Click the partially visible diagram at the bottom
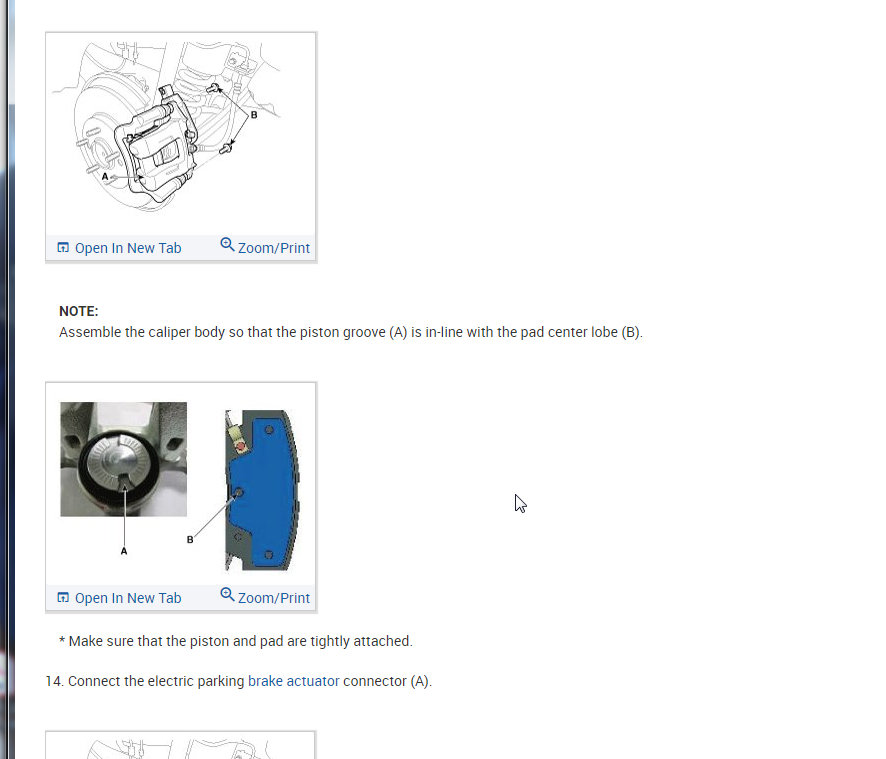 point(181,745)
